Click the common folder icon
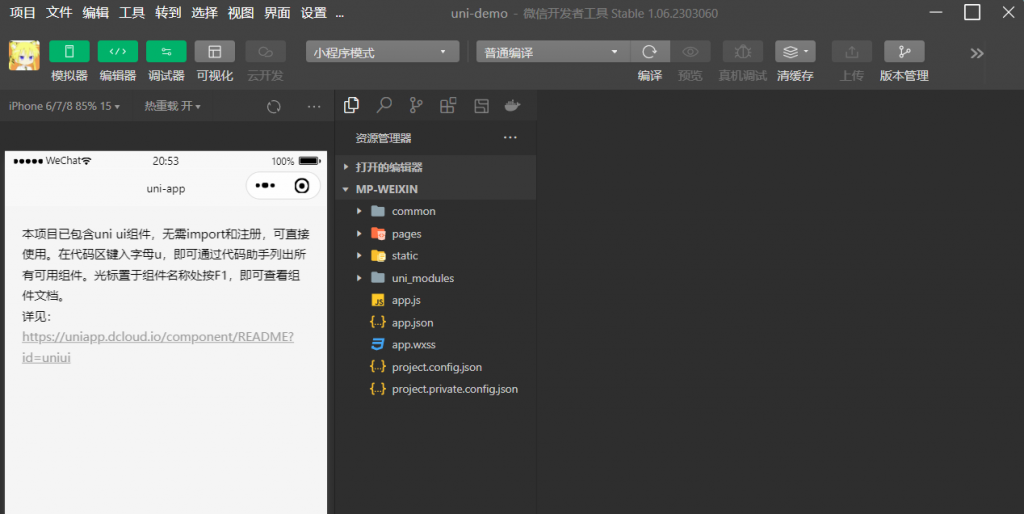1024x514 pixels. (377, 211)
